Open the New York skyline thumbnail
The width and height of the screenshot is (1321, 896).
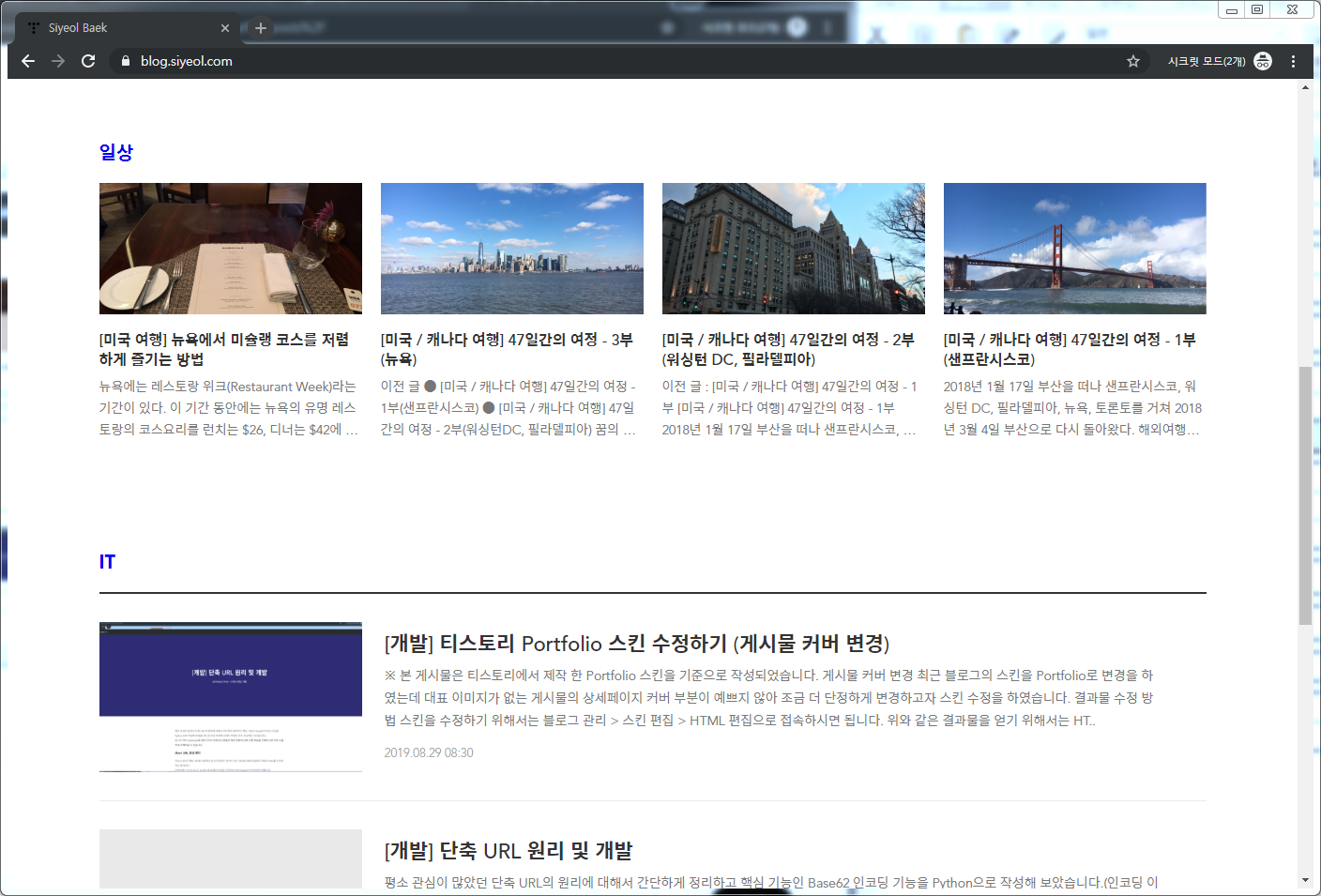tap(512, 249)
